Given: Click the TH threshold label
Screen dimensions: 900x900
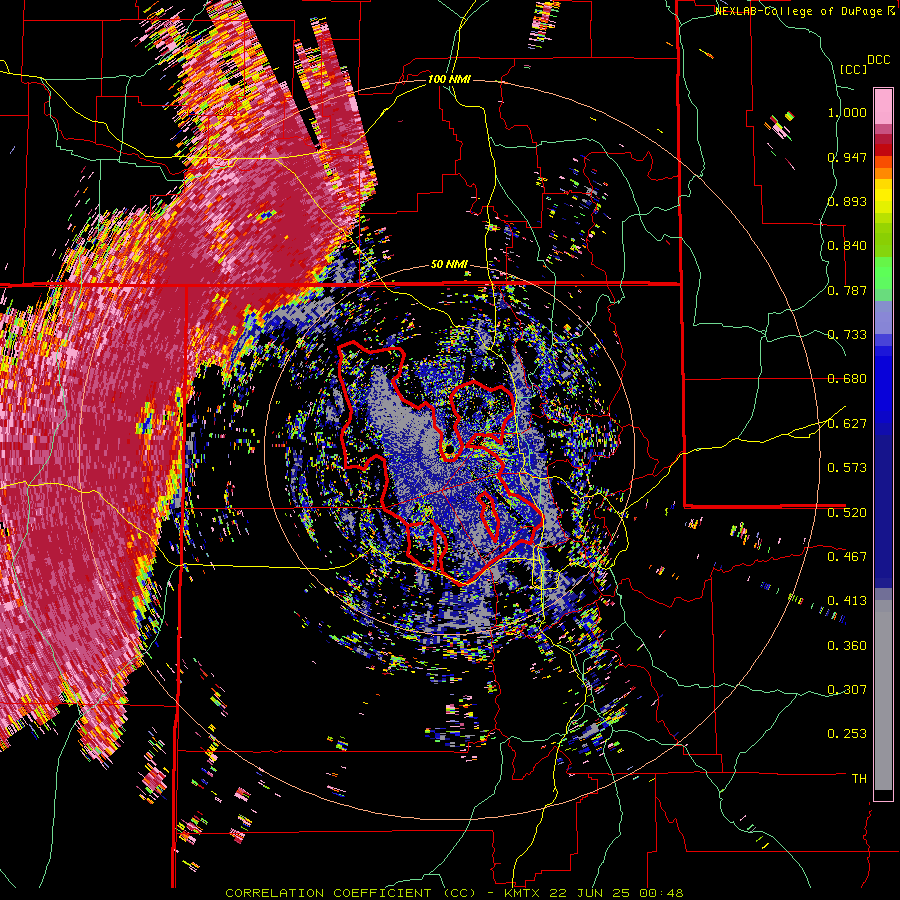Looking at the screenshot, I should click(x=859, y=779).
